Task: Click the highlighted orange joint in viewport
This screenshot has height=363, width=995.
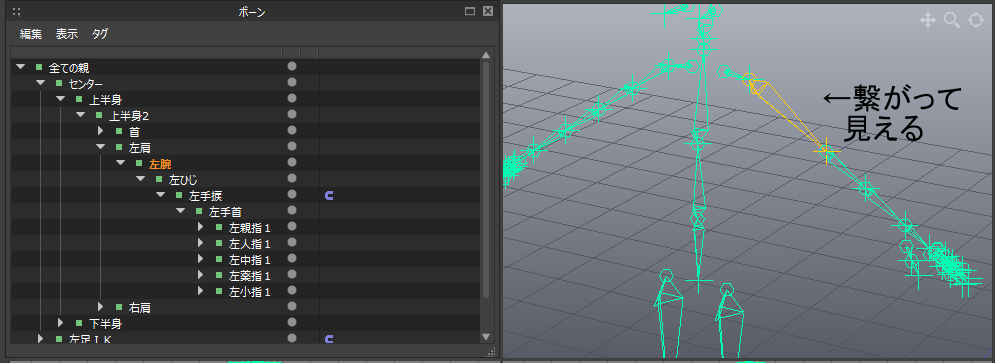Action: click(826, 151)
